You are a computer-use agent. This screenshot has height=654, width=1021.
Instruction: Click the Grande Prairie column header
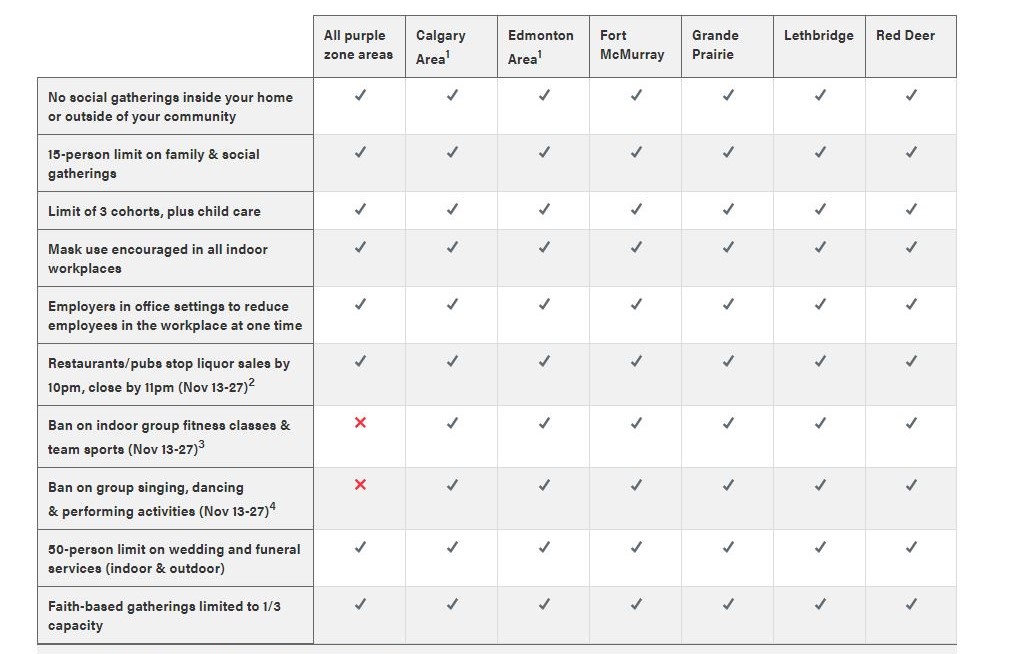715,45
